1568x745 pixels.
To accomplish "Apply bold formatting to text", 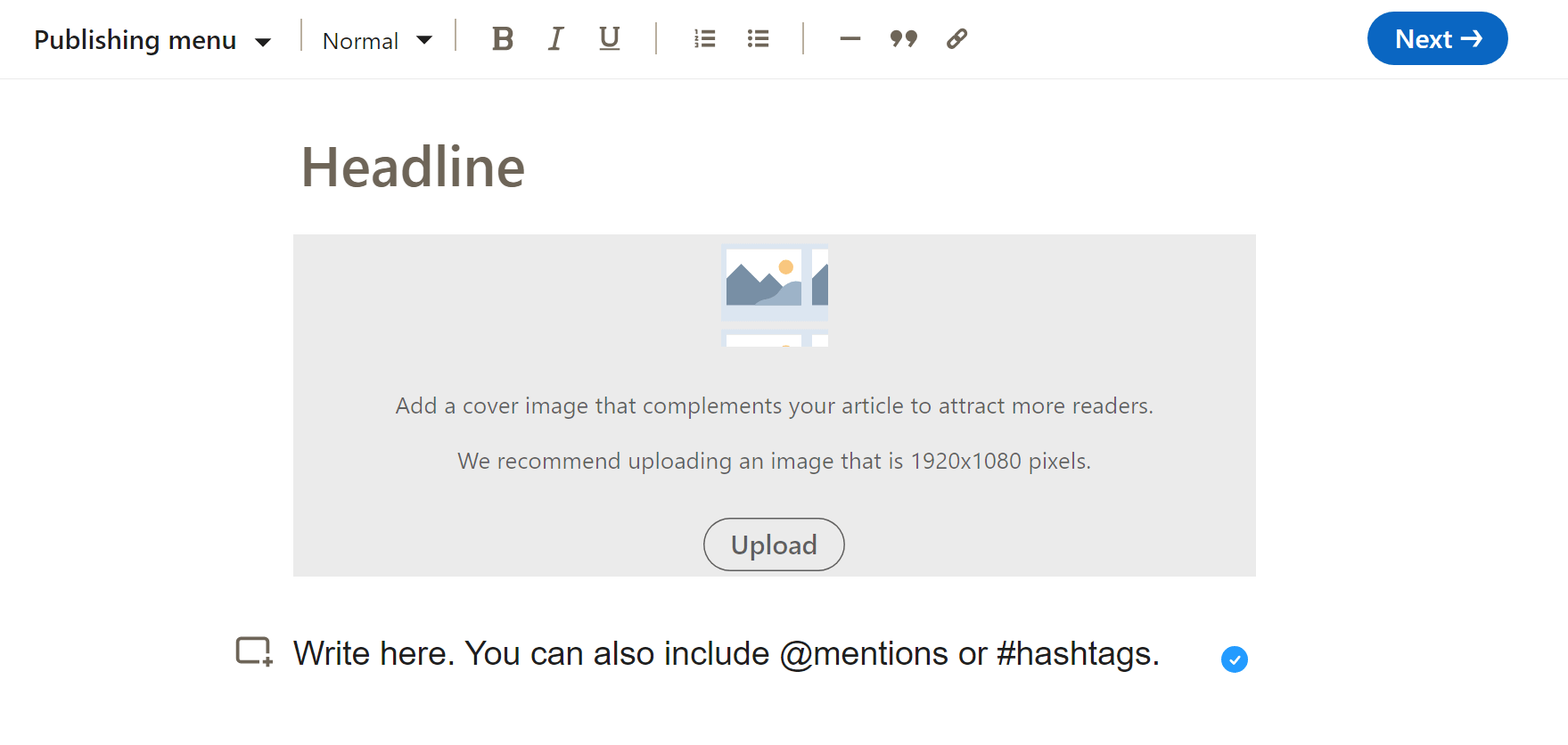I will click(502, 38).
